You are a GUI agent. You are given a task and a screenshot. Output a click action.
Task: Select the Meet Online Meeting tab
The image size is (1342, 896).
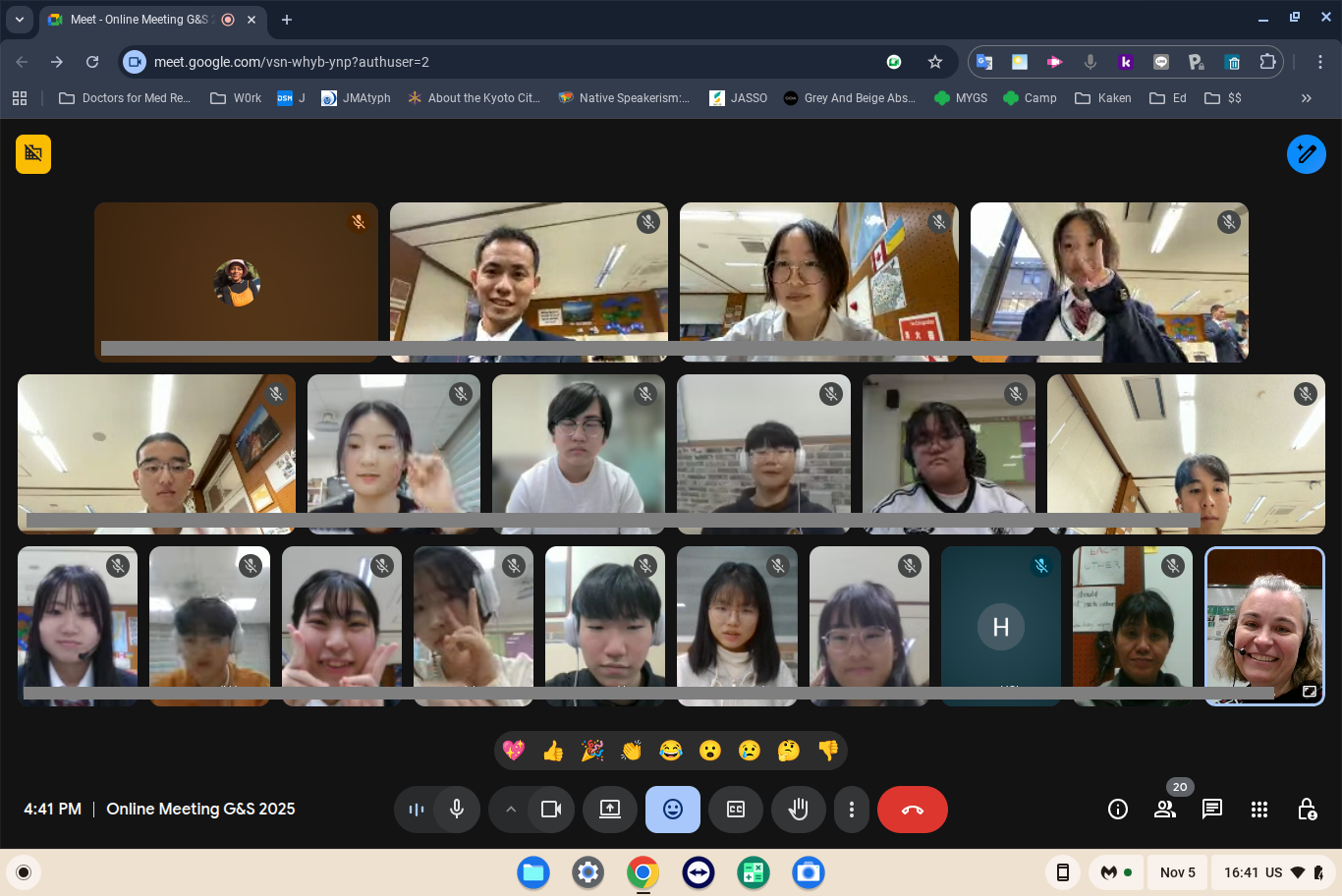coord(138,20)
